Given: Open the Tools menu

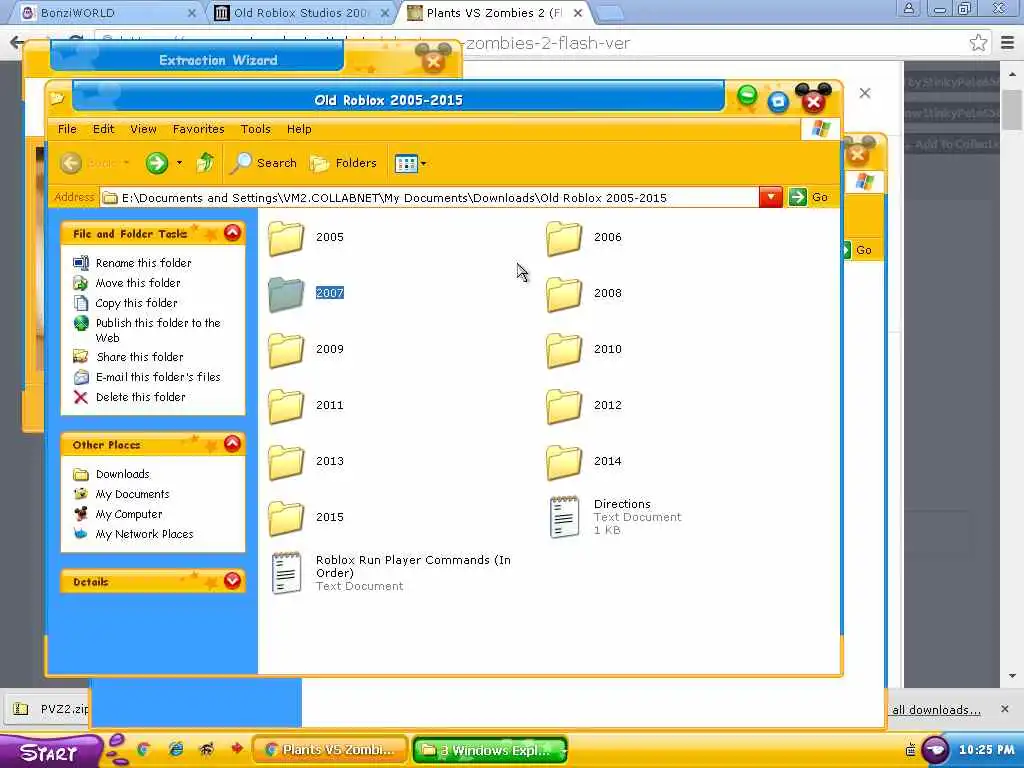Looking at the screenshot, I should point(255,129).
